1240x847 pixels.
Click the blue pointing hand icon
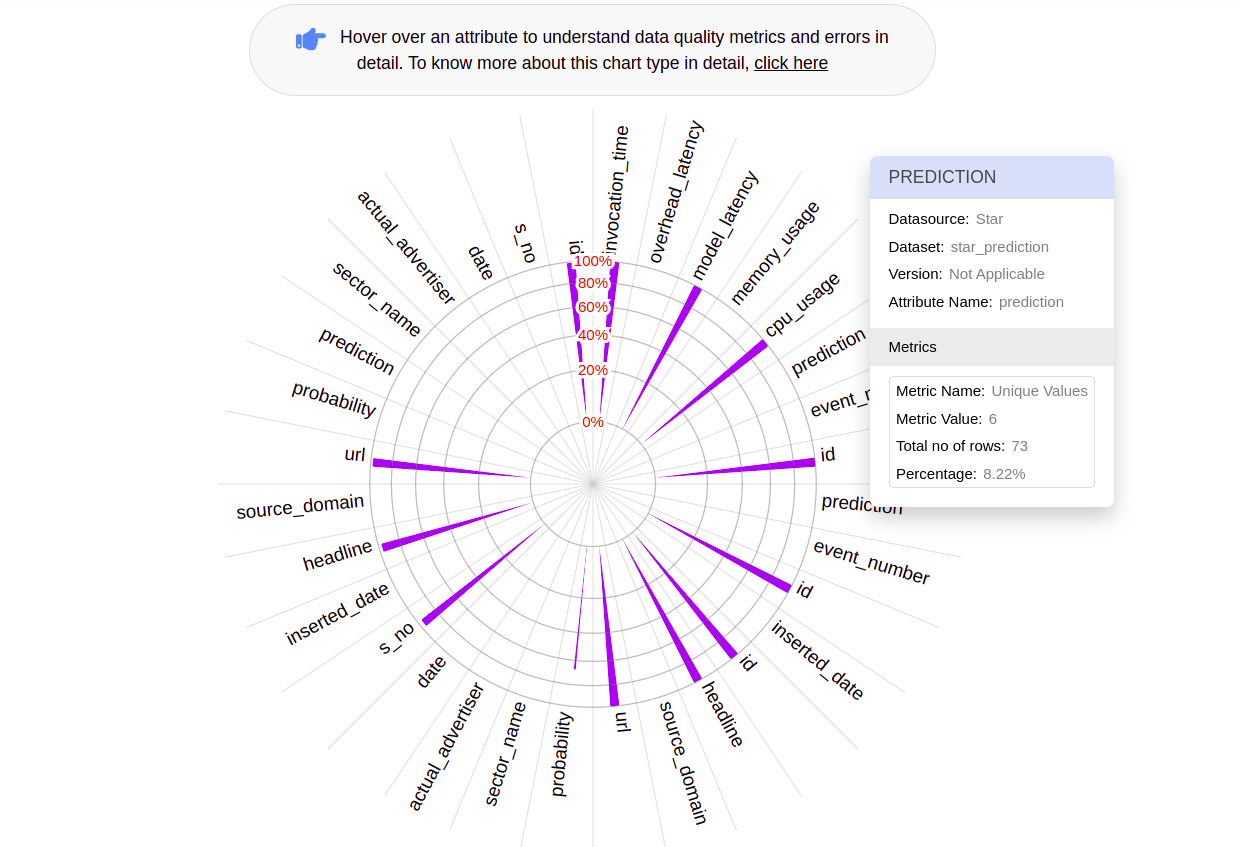tap(311, 38)
